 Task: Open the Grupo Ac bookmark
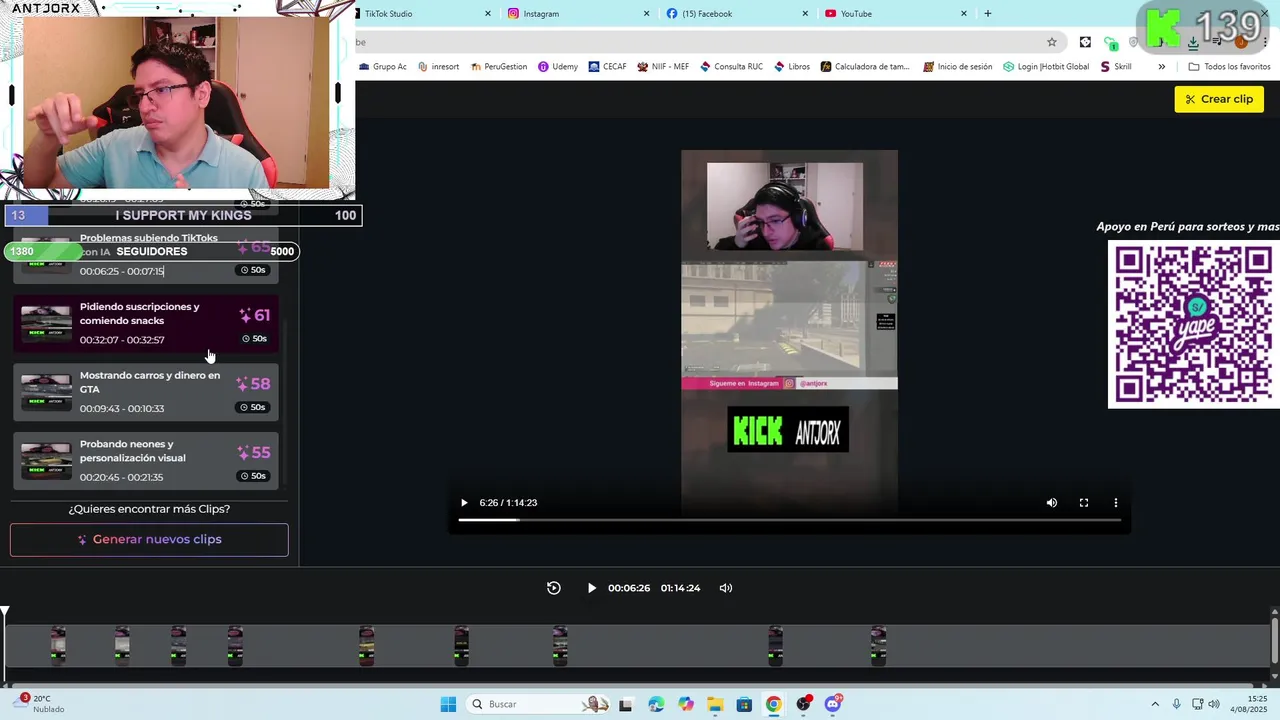click(383, 67)
